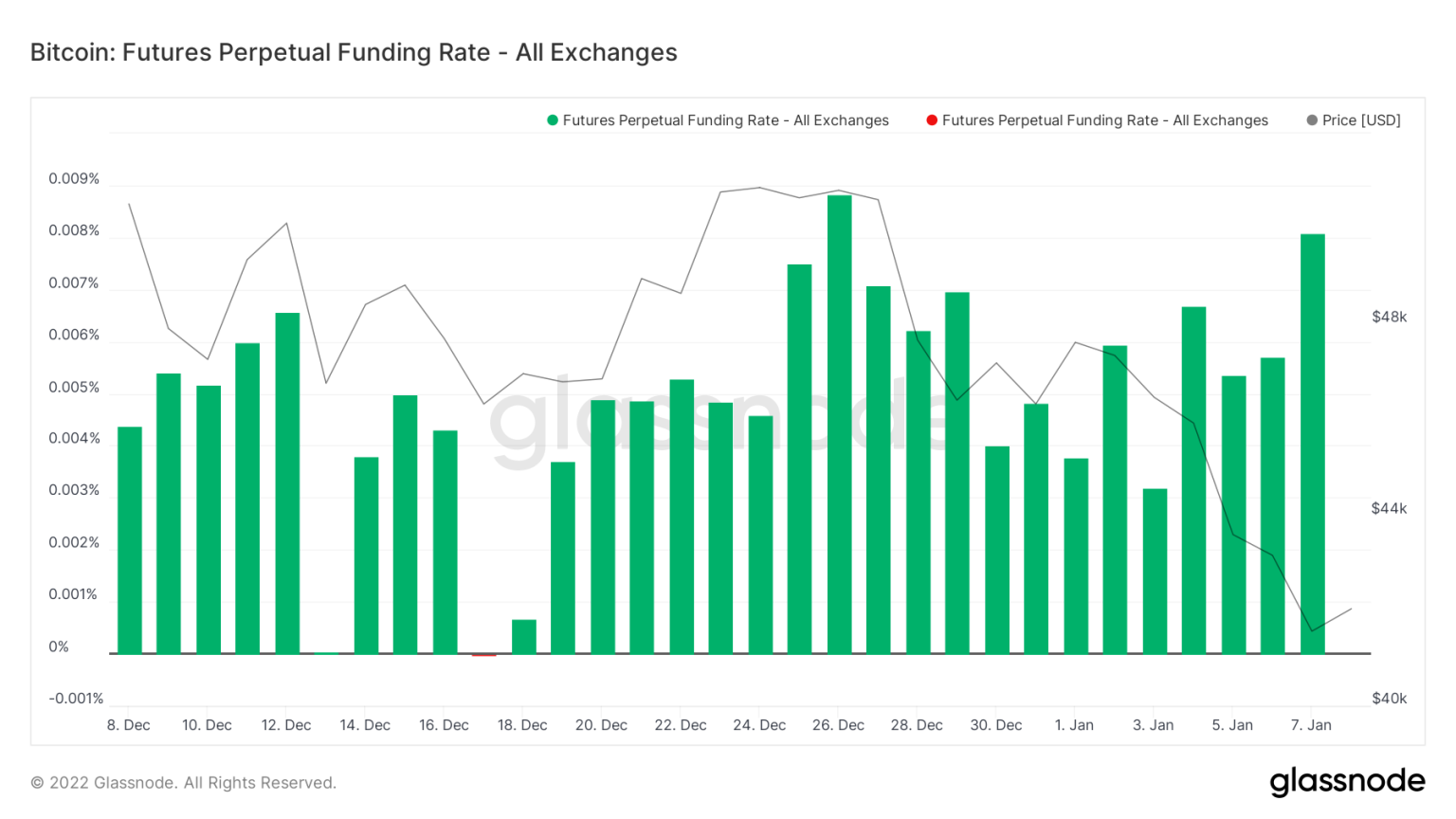Click the short green bar at 18. Dec
This screenshot has width=1456, height=819.
(x=524, y=636)
